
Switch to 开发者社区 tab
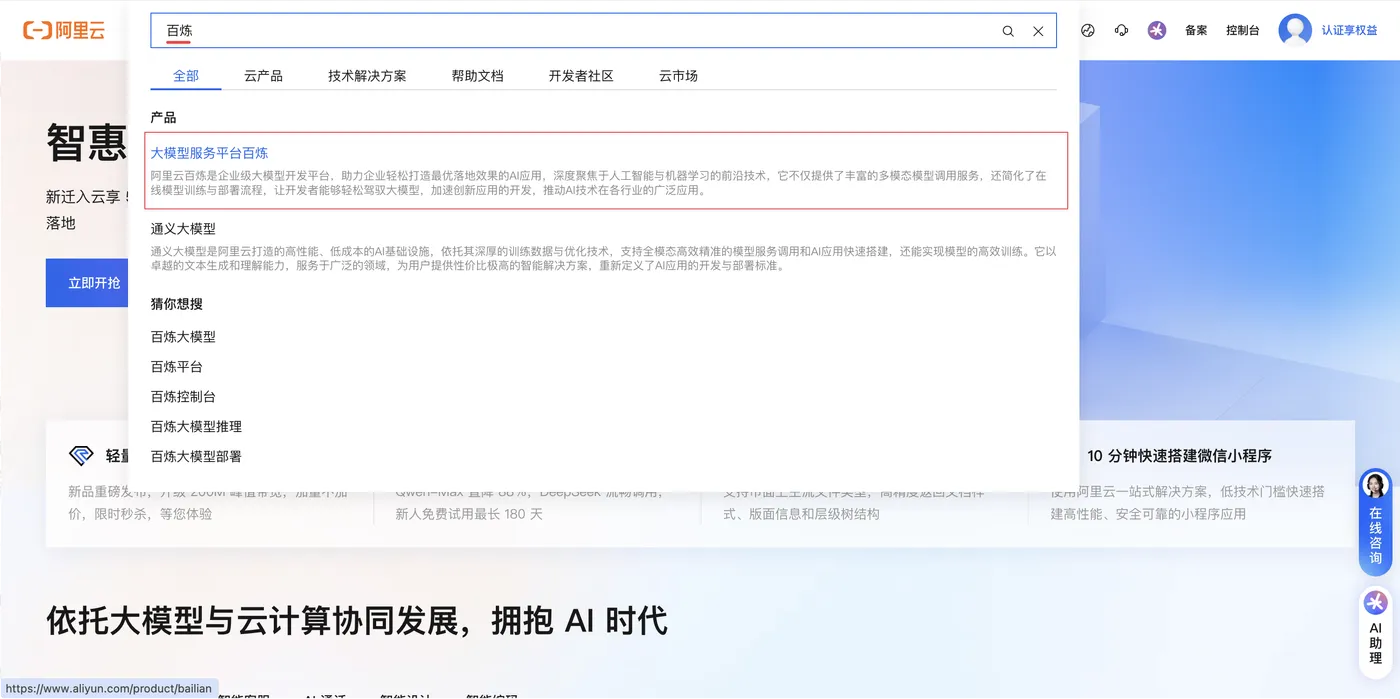coord(581,75)
